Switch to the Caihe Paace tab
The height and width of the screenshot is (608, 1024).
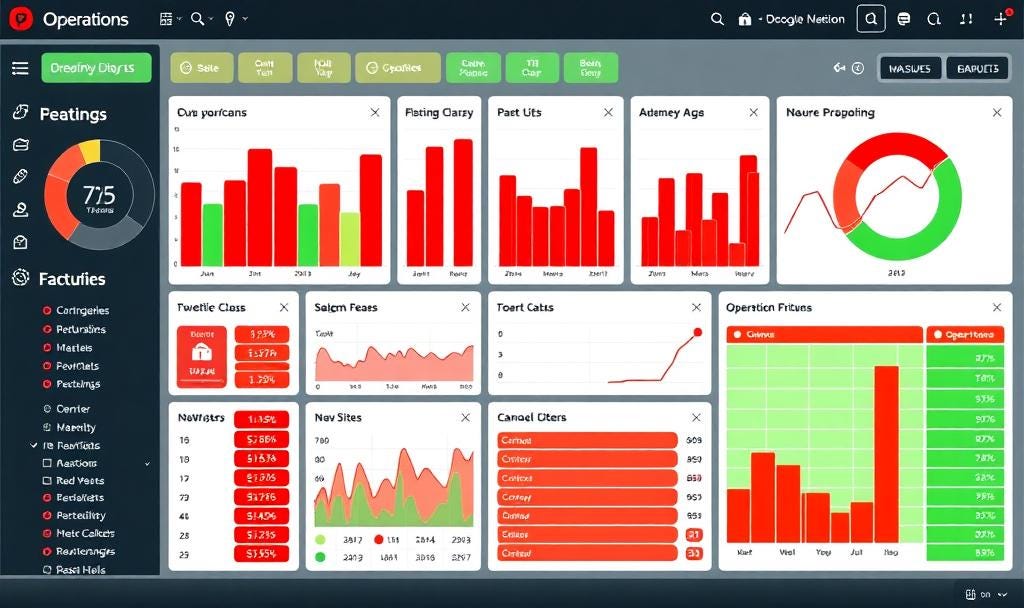473,67
